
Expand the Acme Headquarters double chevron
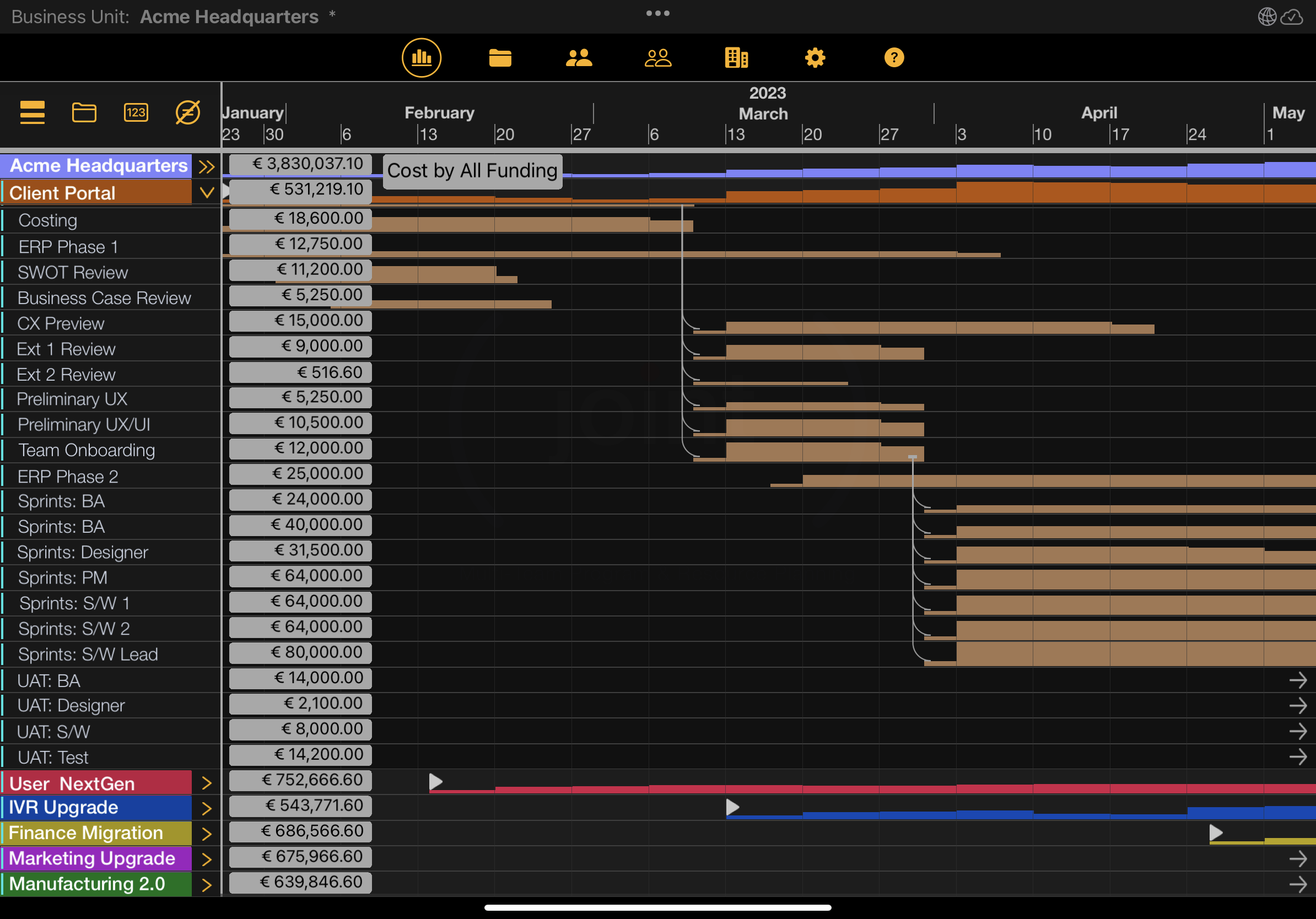tap(206, 167)
